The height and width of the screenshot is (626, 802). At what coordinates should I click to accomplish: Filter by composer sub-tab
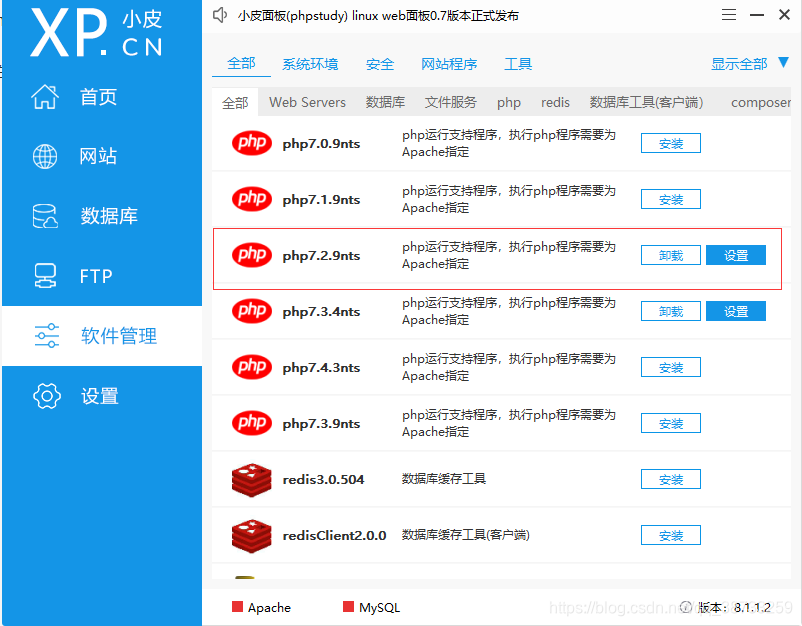[761, 103]
